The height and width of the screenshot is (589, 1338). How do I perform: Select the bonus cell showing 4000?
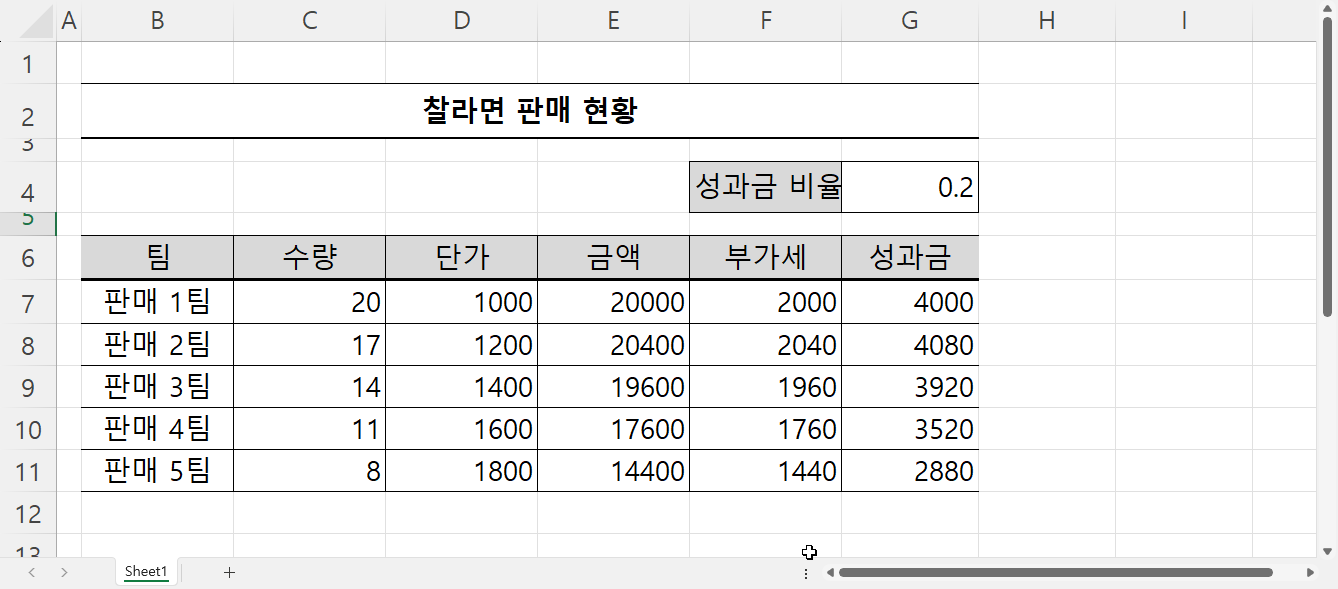[x=910, y=302]
